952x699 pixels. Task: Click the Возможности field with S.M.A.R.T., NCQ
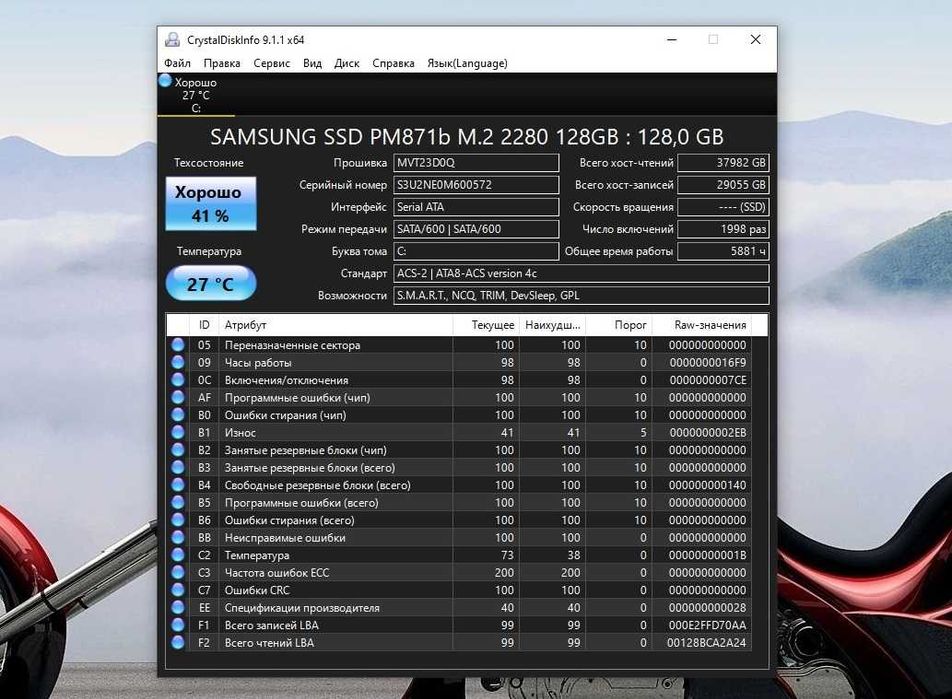(581, 295)
